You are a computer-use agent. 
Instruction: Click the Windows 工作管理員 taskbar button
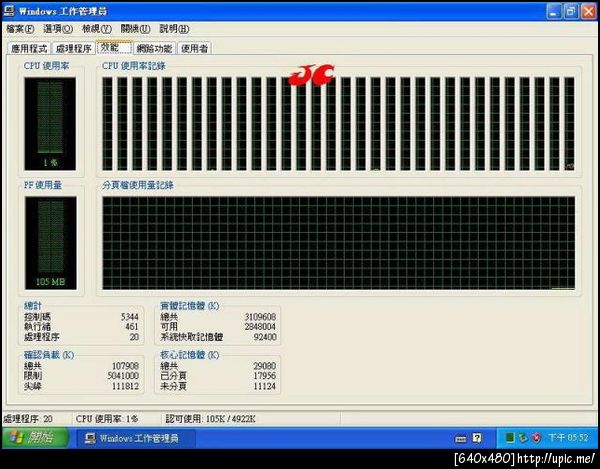pos(136,438)
